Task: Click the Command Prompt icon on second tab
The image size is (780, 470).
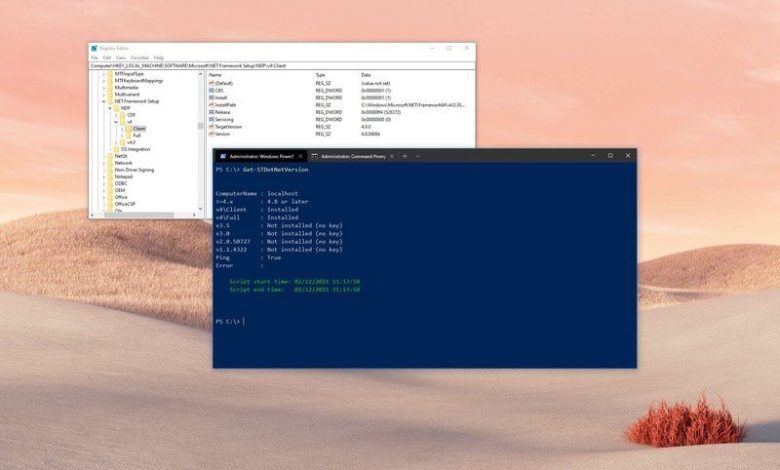Action: (314, 156)
